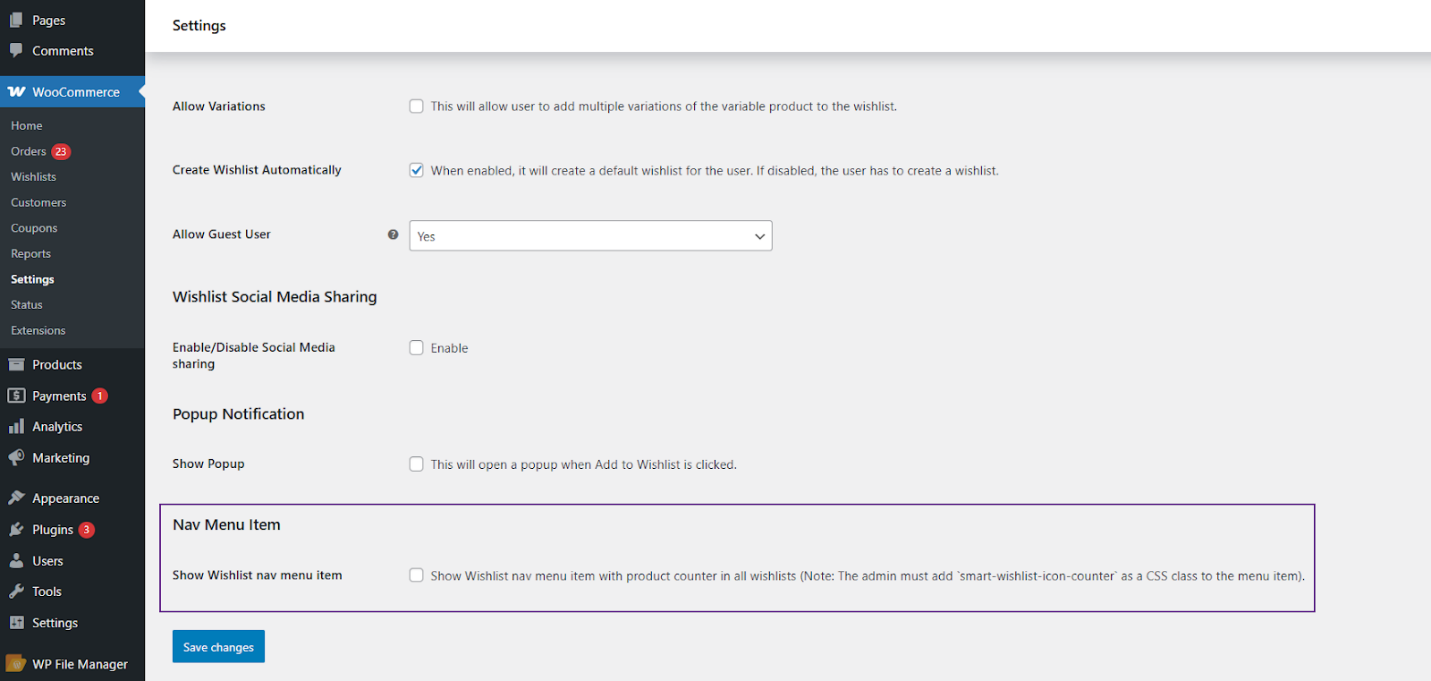This screenshot has height=681, width=1431.
Task: Open the Coupons link in the sidebar
Action: [34, 227]
